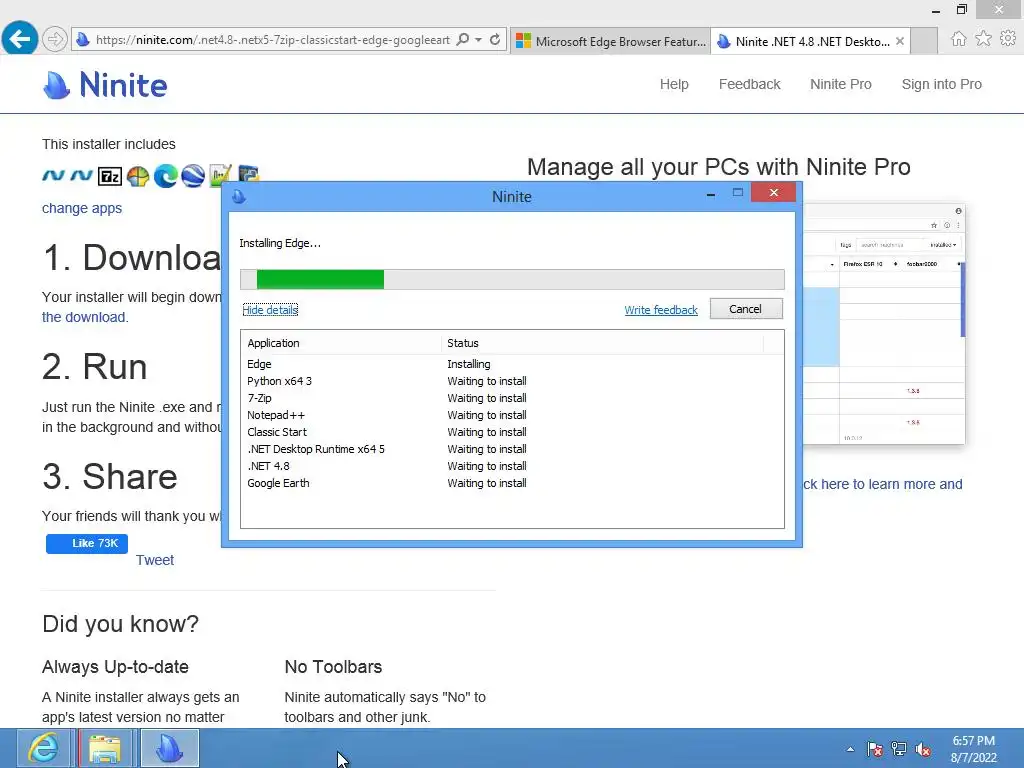Open the Help page link
This screenshot has width=1024, height=768.
674,84
